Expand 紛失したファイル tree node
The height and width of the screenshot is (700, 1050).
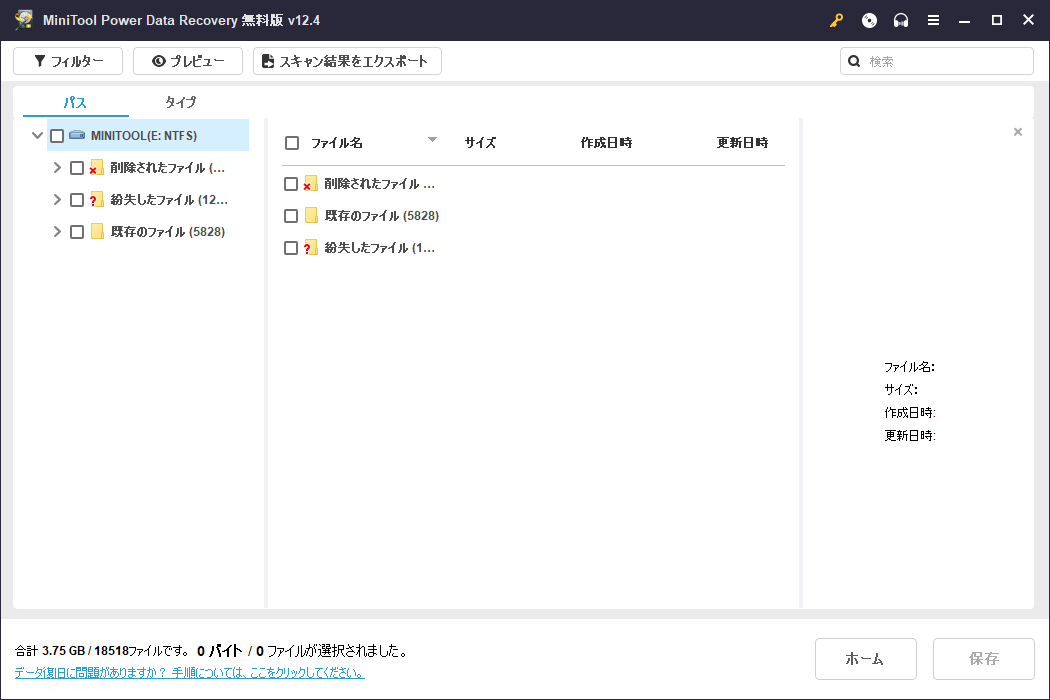coord(57,199)
